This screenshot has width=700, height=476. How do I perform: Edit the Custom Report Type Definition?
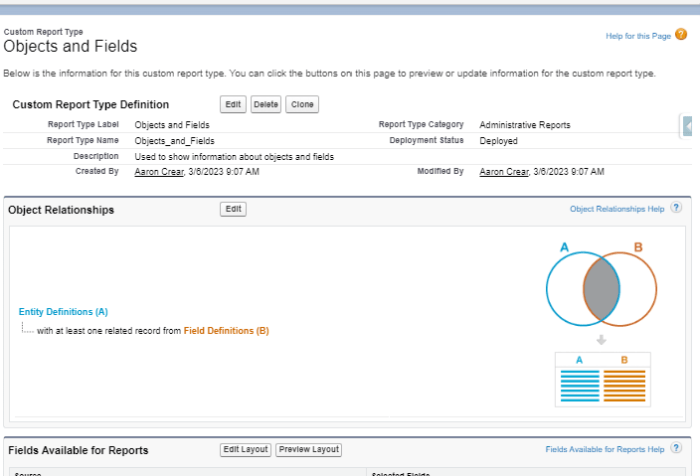(x=233, y=104)
